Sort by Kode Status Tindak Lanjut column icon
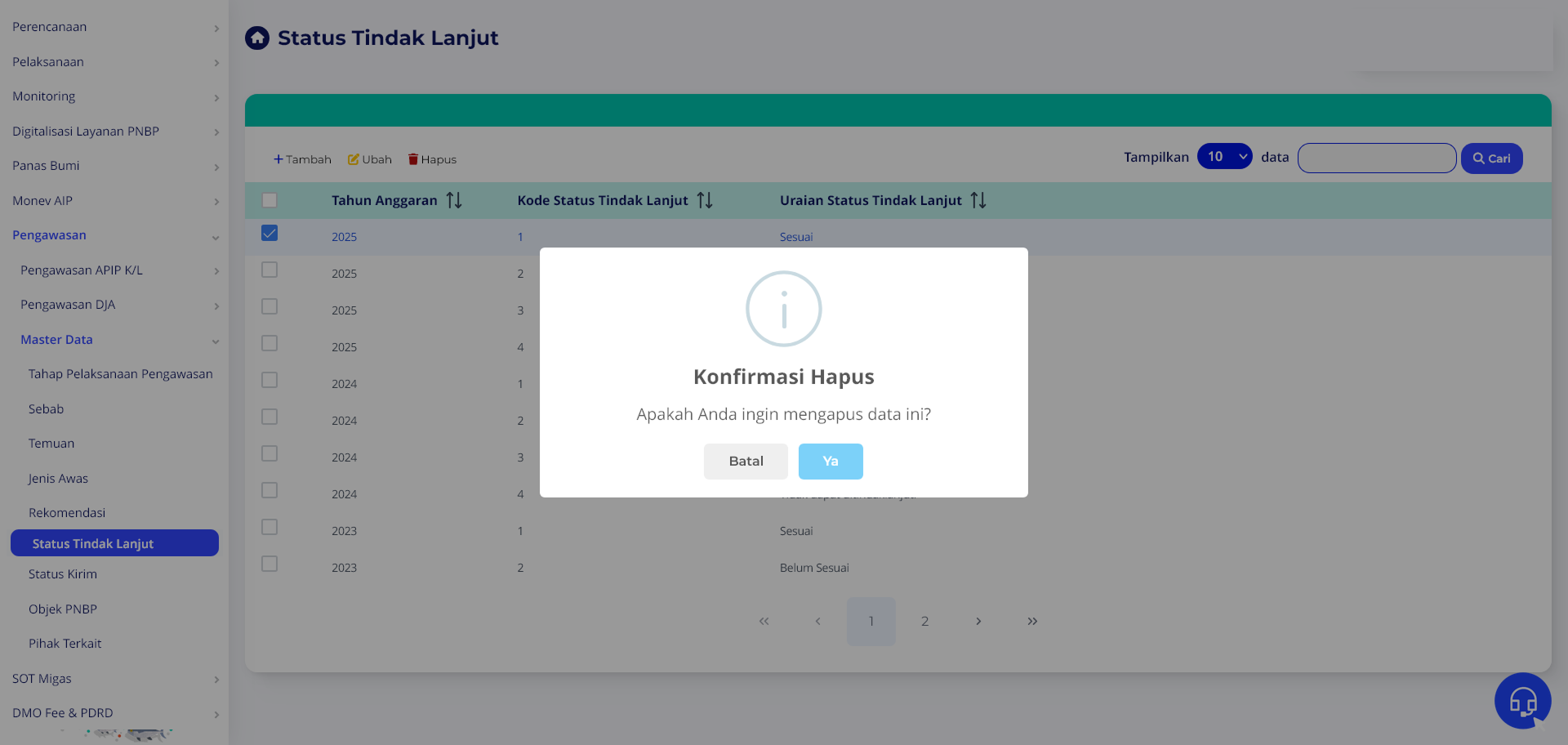The width and height of the screenshot is (1568, 745). click(706, 200)
